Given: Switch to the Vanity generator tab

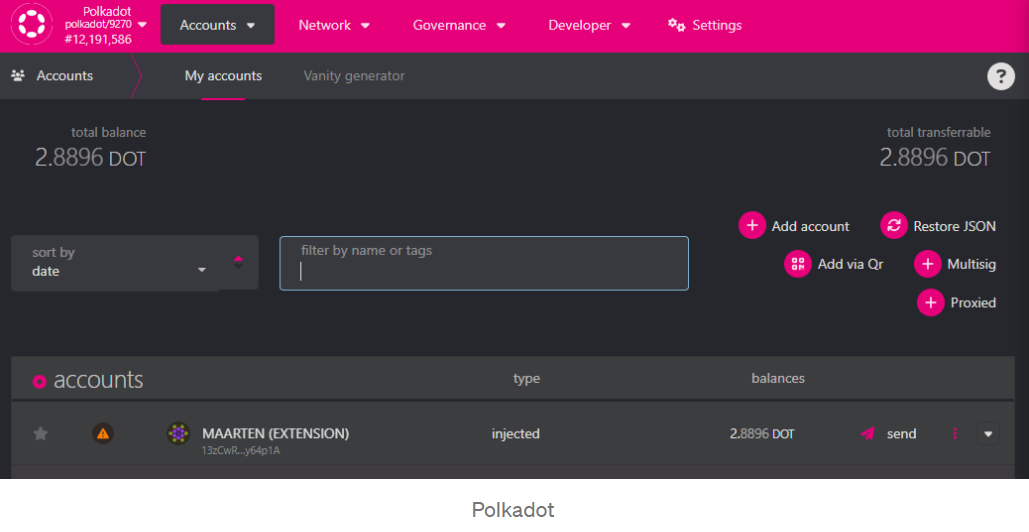Looking at the screenshot, I should pyautogui.click(x=354, y=76).
